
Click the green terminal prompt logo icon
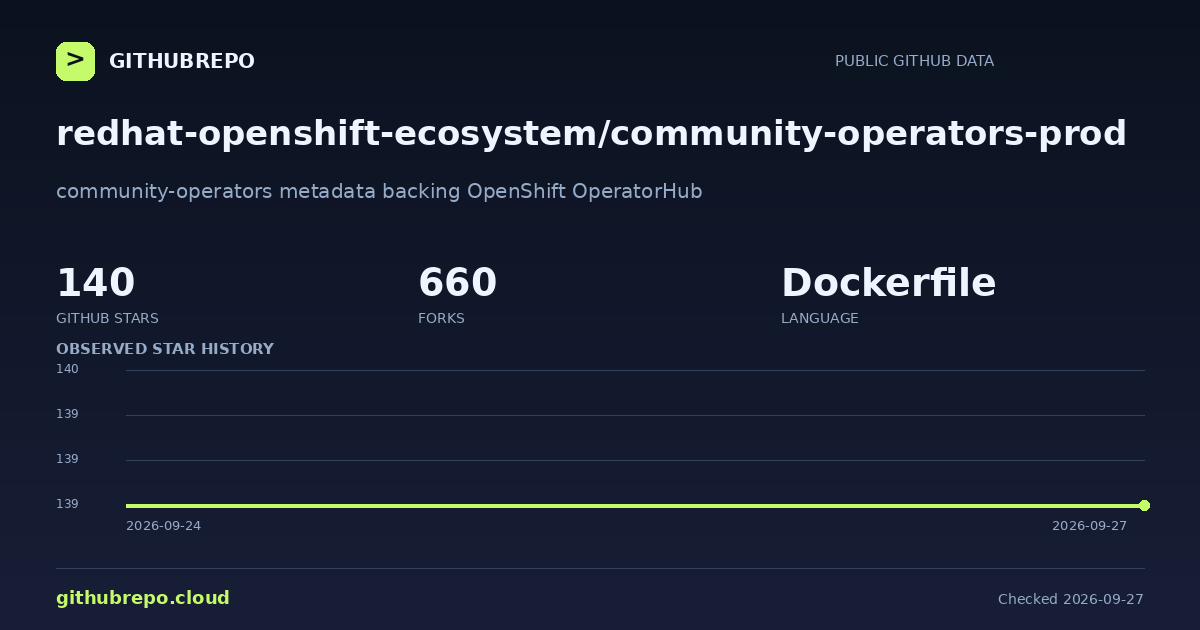tap(75, 61)
